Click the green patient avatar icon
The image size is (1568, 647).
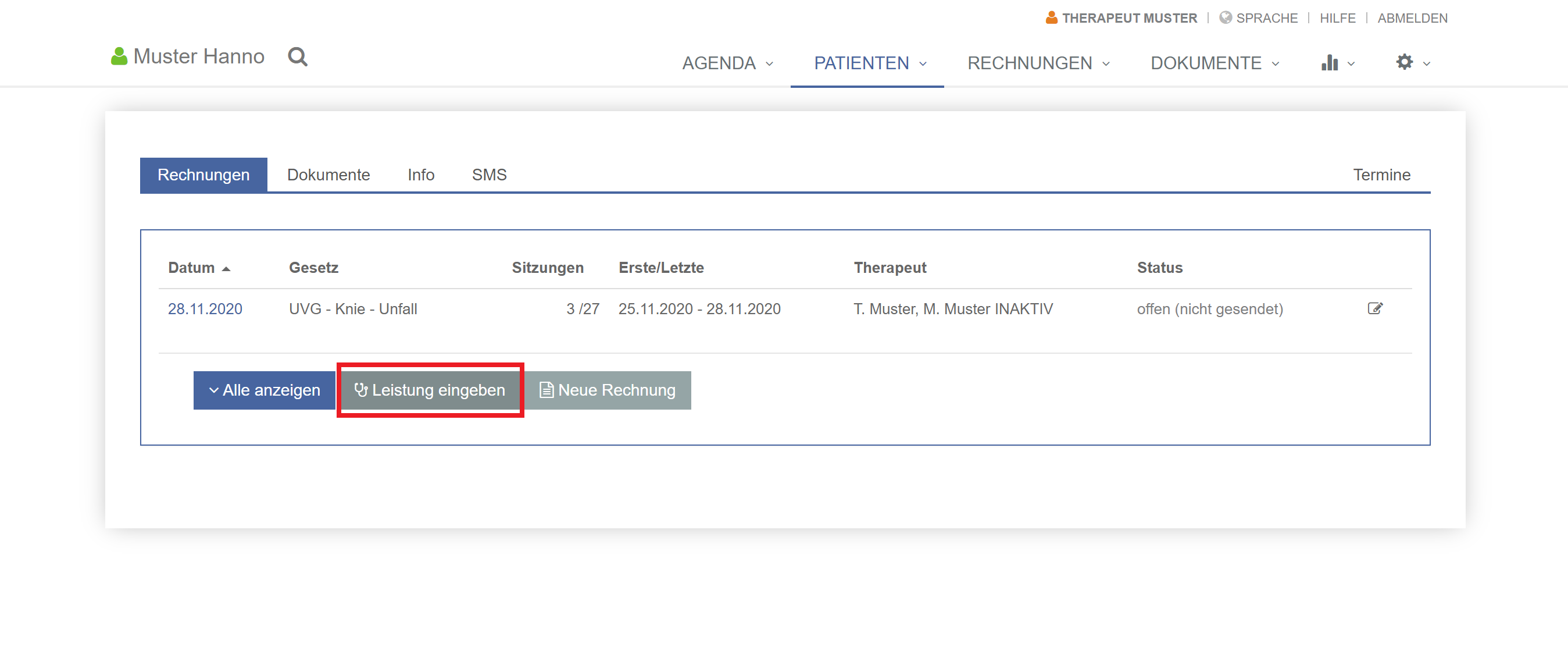click(119, 56)
